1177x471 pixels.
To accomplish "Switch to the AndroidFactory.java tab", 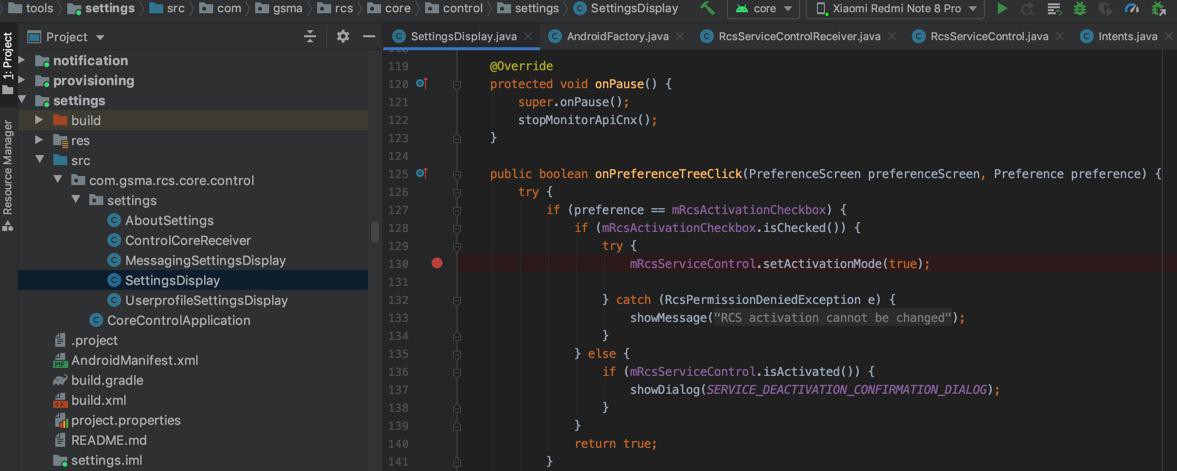I will pos(617,36).
